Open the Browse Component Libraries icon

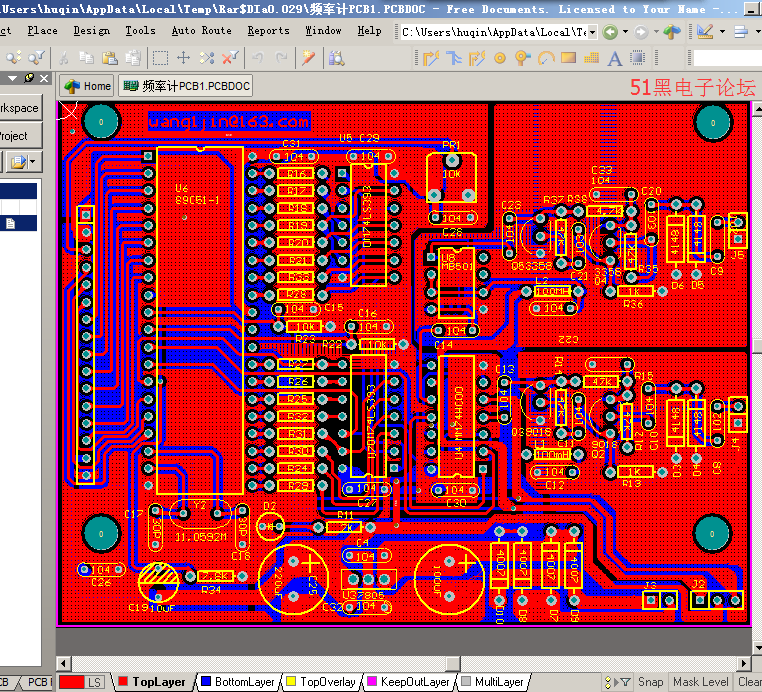point(336,58)
